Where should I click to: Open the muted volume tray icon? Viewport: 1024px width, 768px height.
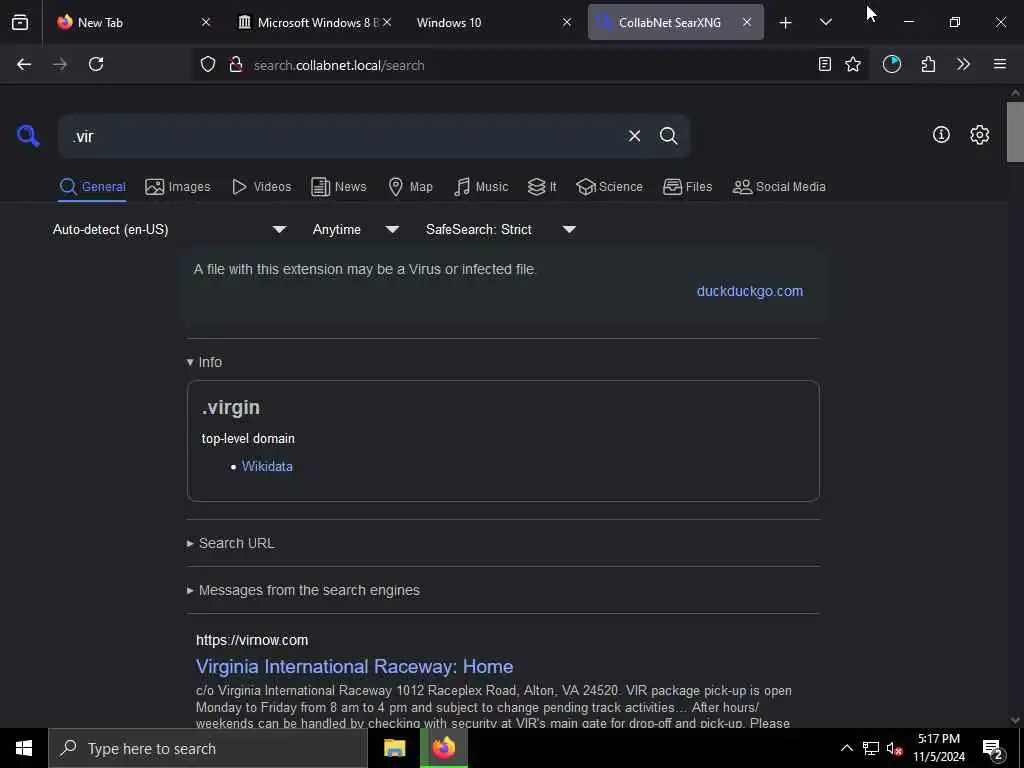(895, 748)
